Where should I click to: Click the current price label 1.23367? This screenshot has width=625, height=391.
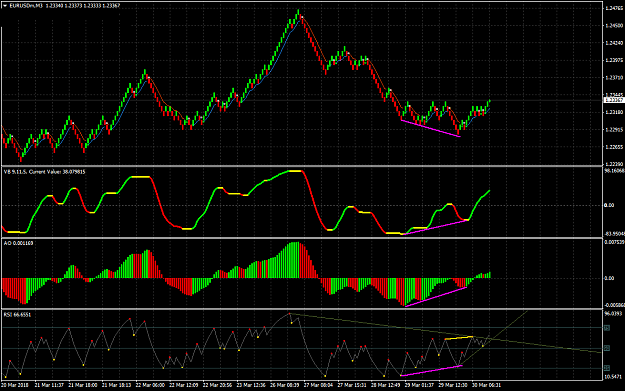[614, 100]
